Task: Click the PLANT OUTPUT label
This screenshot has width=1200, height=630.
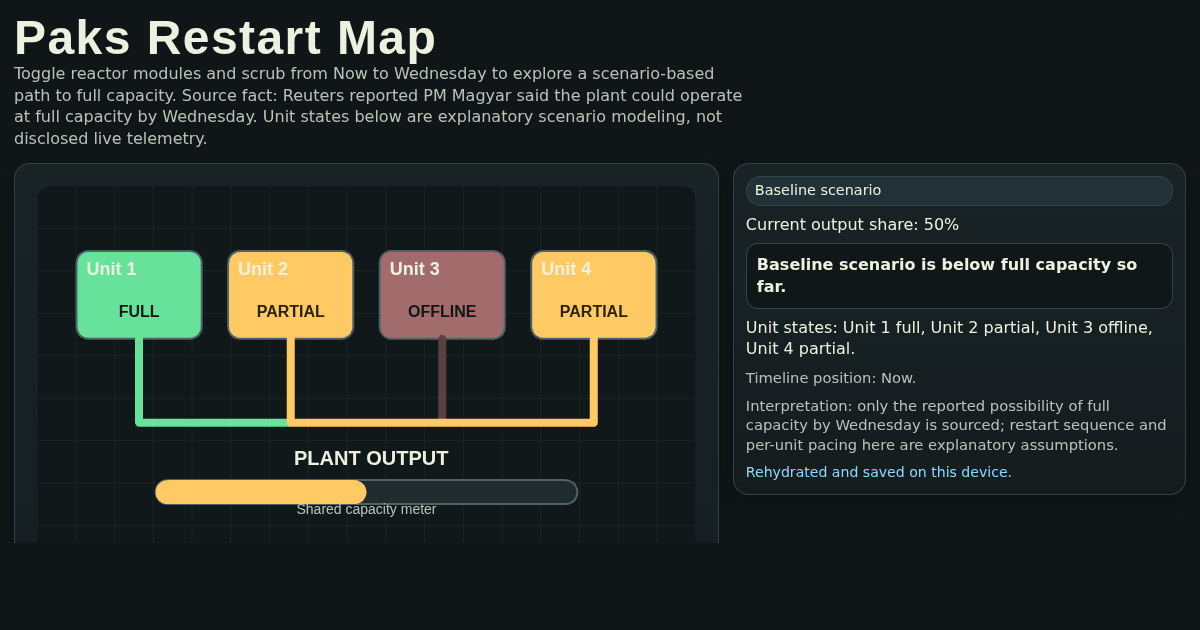Action: coord(371,458)
